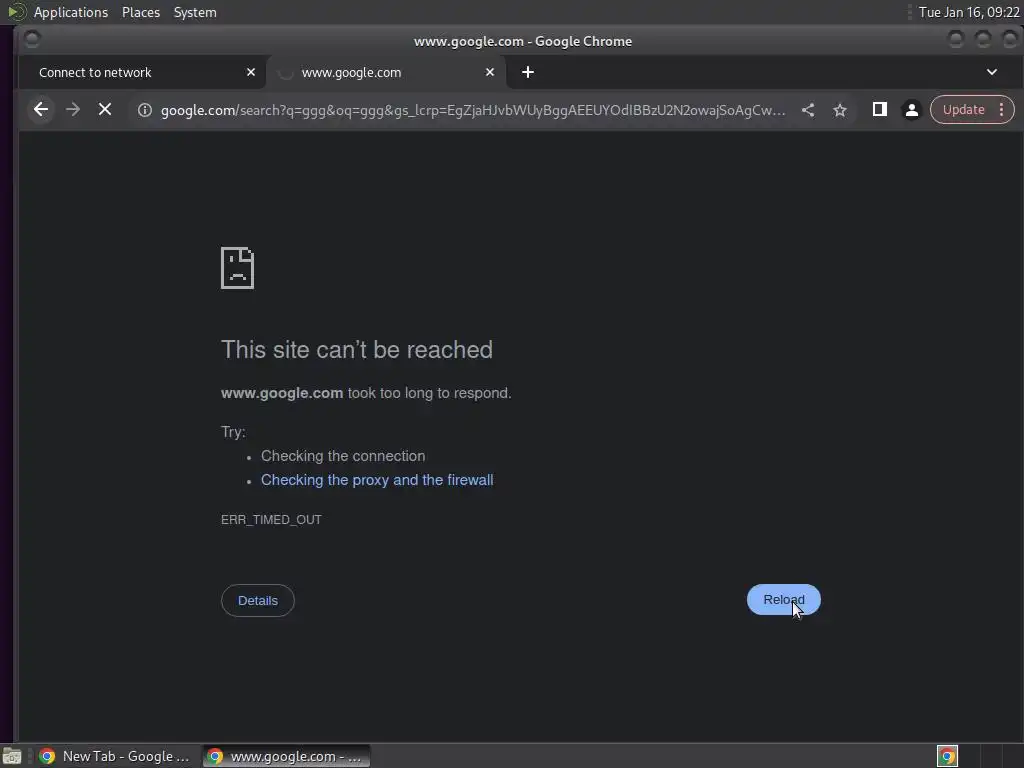Click the address bar URL field
Viewport: 1024px width, 768px height.
[x=473, y=110]
